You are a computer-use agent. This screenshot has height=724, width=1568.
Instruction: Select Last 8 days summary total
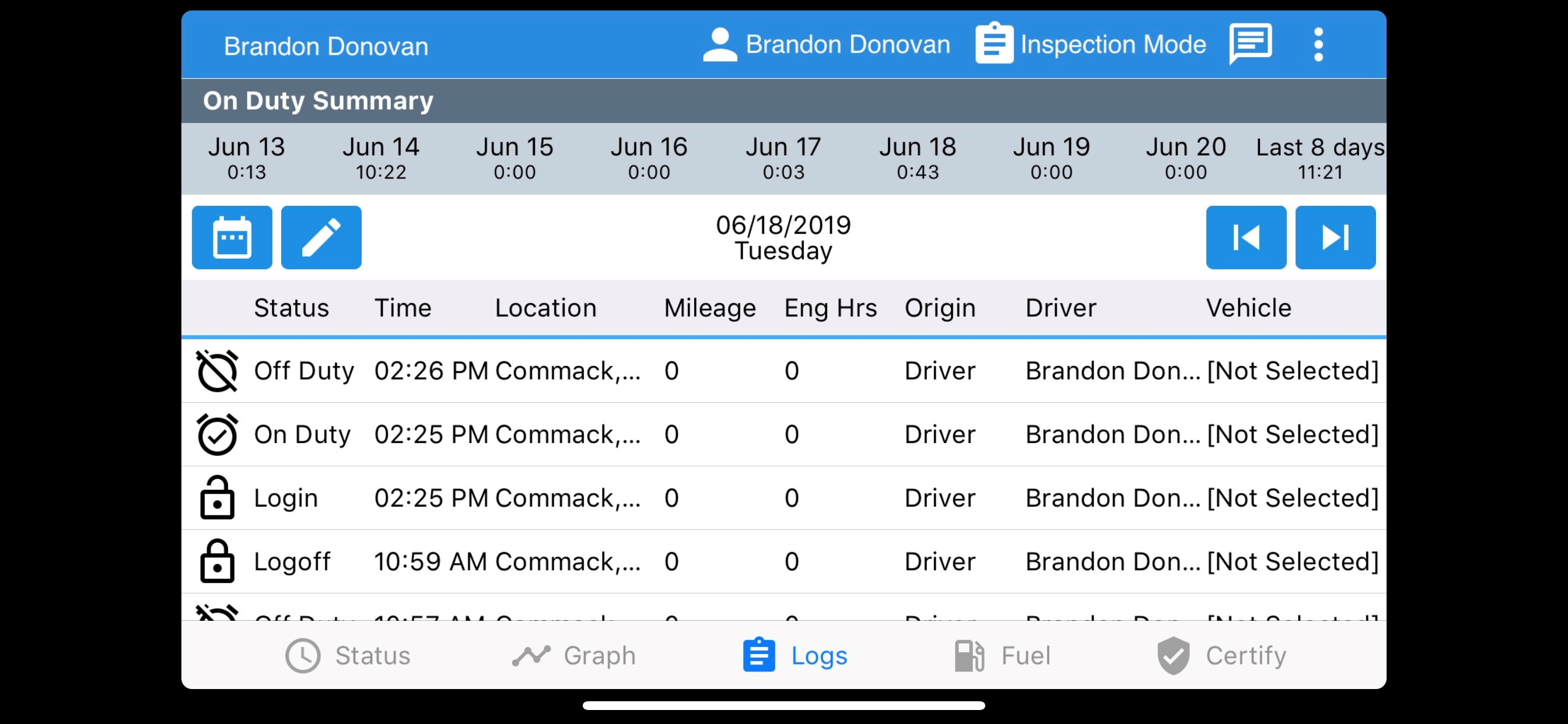(1319, 158)
